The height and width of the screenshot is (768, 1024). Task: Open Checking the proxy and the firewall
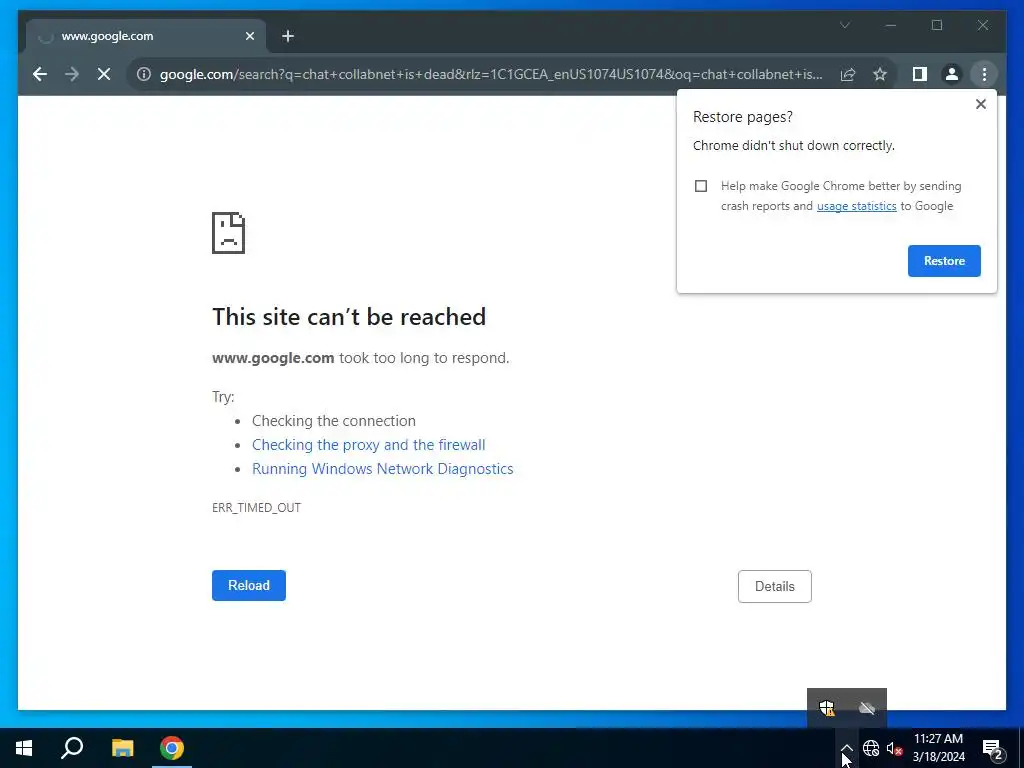[368, 445]
